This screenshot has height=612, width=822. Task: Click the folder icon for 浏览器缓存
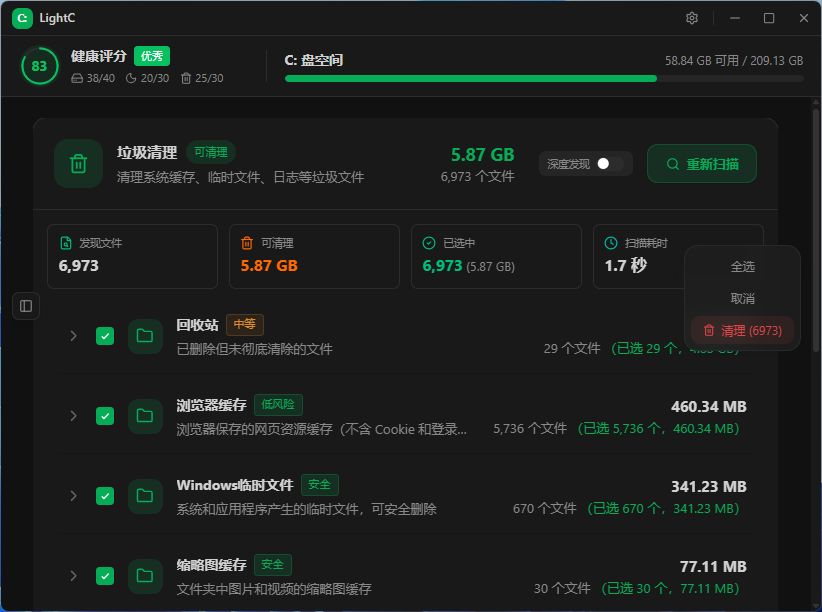tap(145, 416)
